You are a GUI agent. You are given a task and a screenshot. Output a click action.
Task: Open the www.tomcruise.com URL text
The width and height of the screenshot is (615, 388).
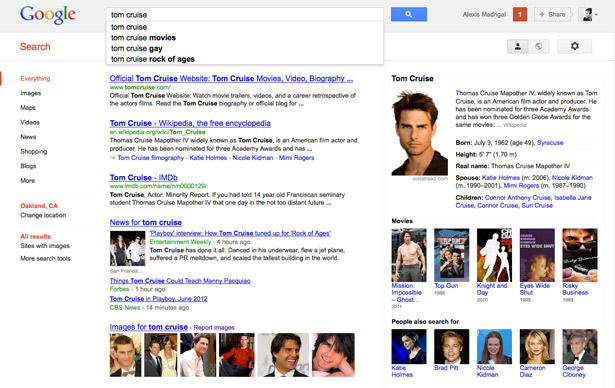point(140,87)
